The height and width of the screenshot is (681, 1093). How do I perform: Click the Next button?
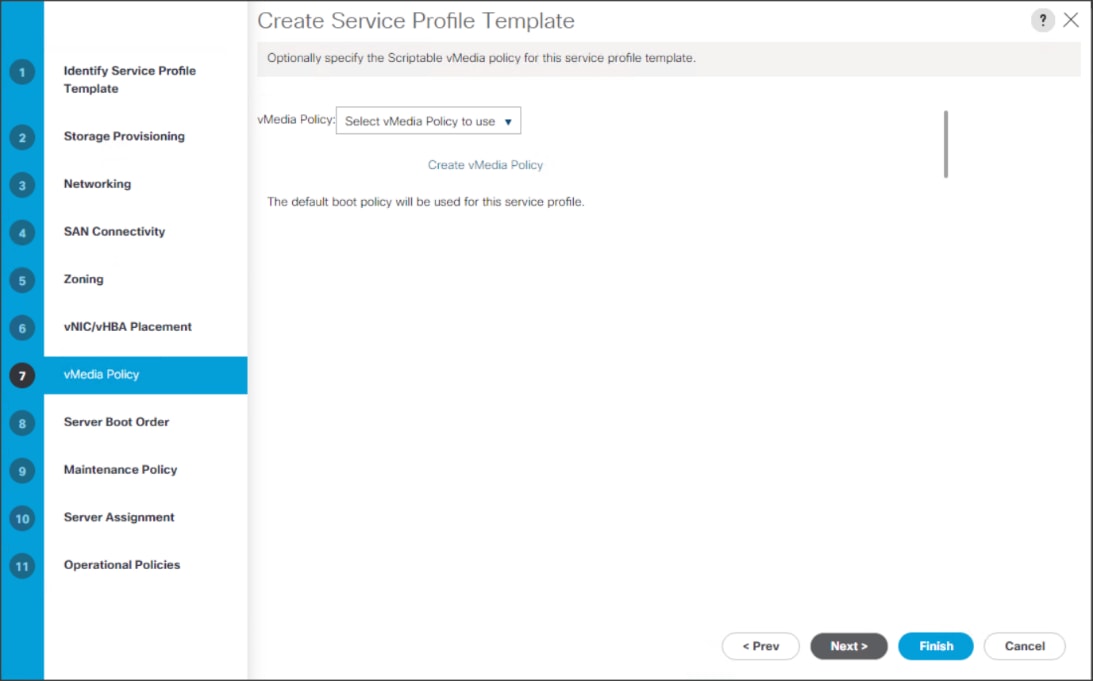click(849, 646)
